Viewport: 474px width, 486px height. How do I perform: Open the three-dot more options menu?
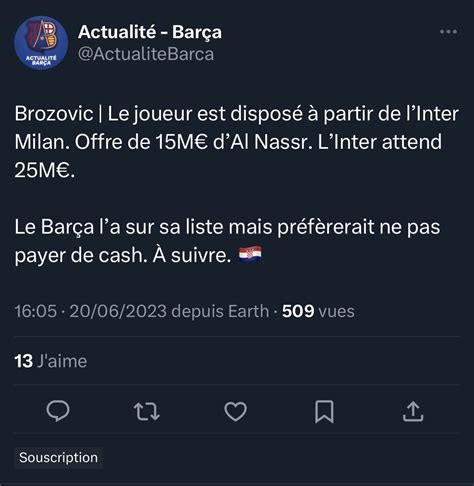[448, 32]
